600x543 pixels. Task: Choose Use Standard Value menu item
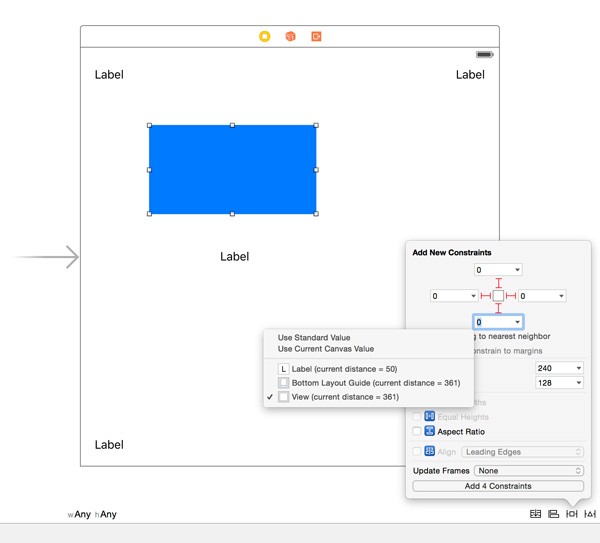[314, 338]
